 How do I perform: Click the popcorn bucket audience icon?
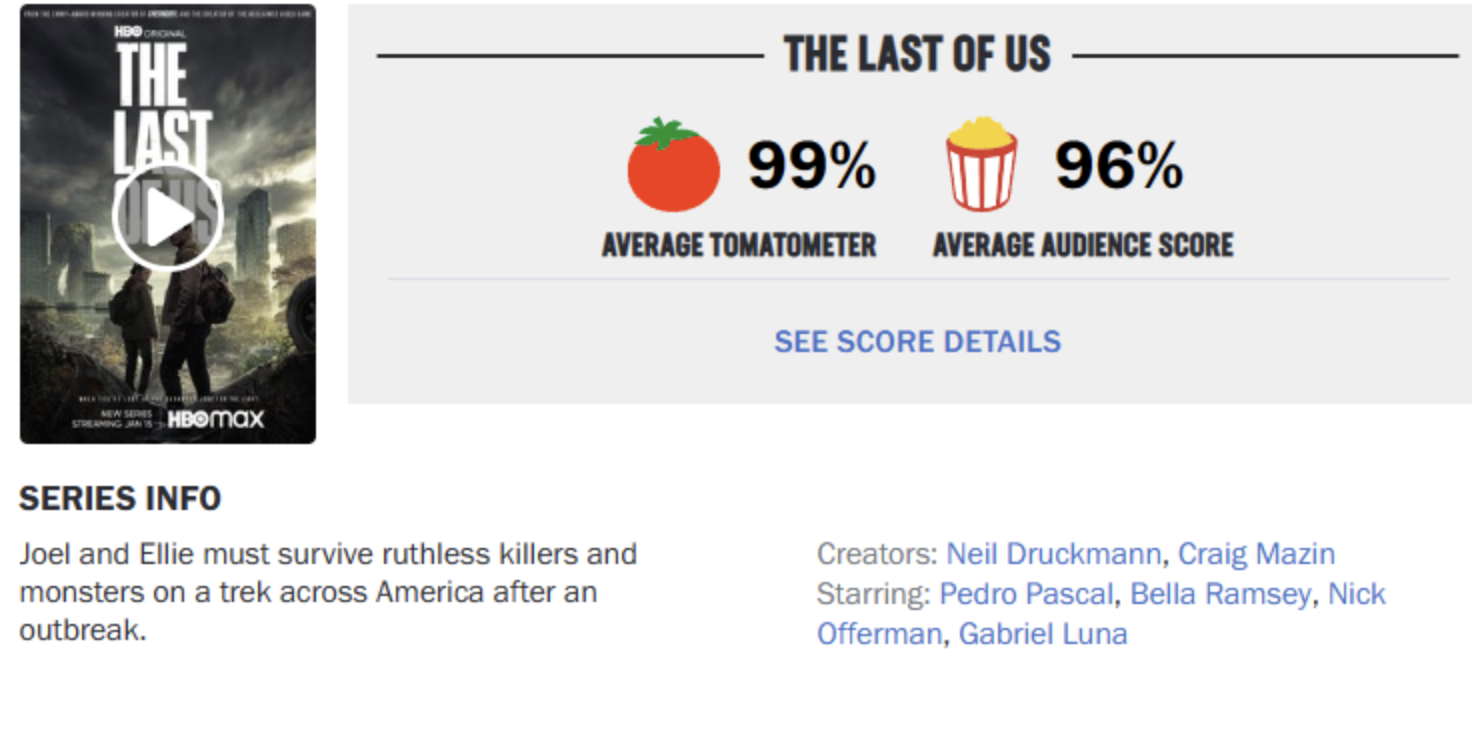pyautogui.click(x=981, y=165)
